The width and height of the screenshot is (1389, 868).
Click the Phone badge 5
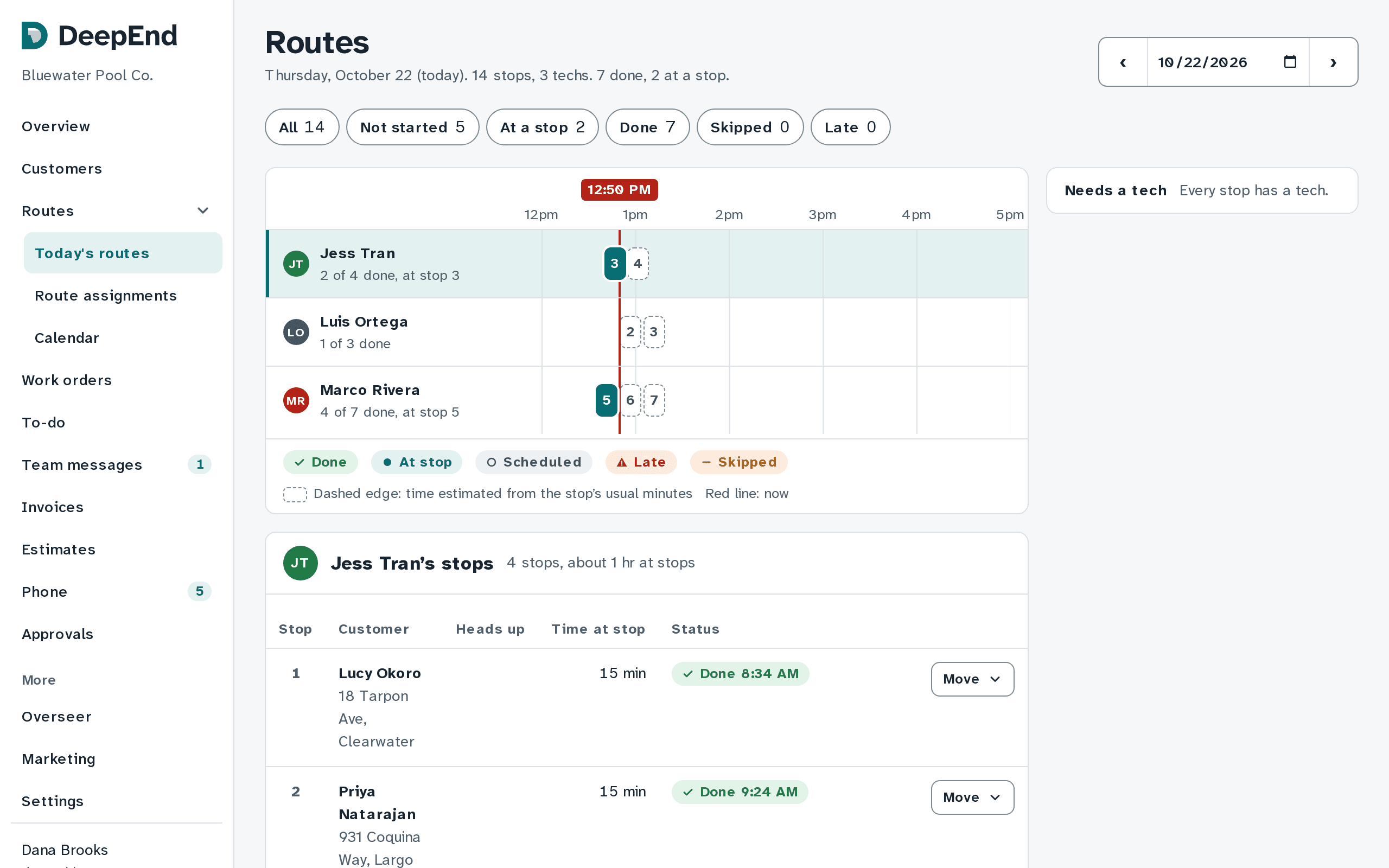pos(200,591)
